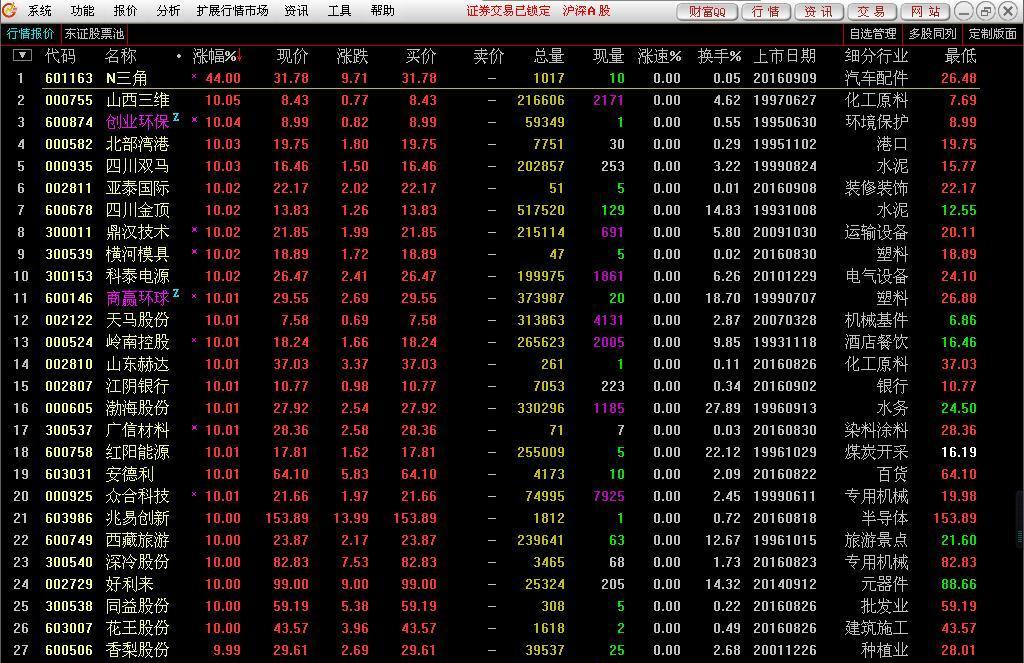This screenshot has width=1024, height=663.
Task: Select stock 亚泰国际
Action: (138, 188)
